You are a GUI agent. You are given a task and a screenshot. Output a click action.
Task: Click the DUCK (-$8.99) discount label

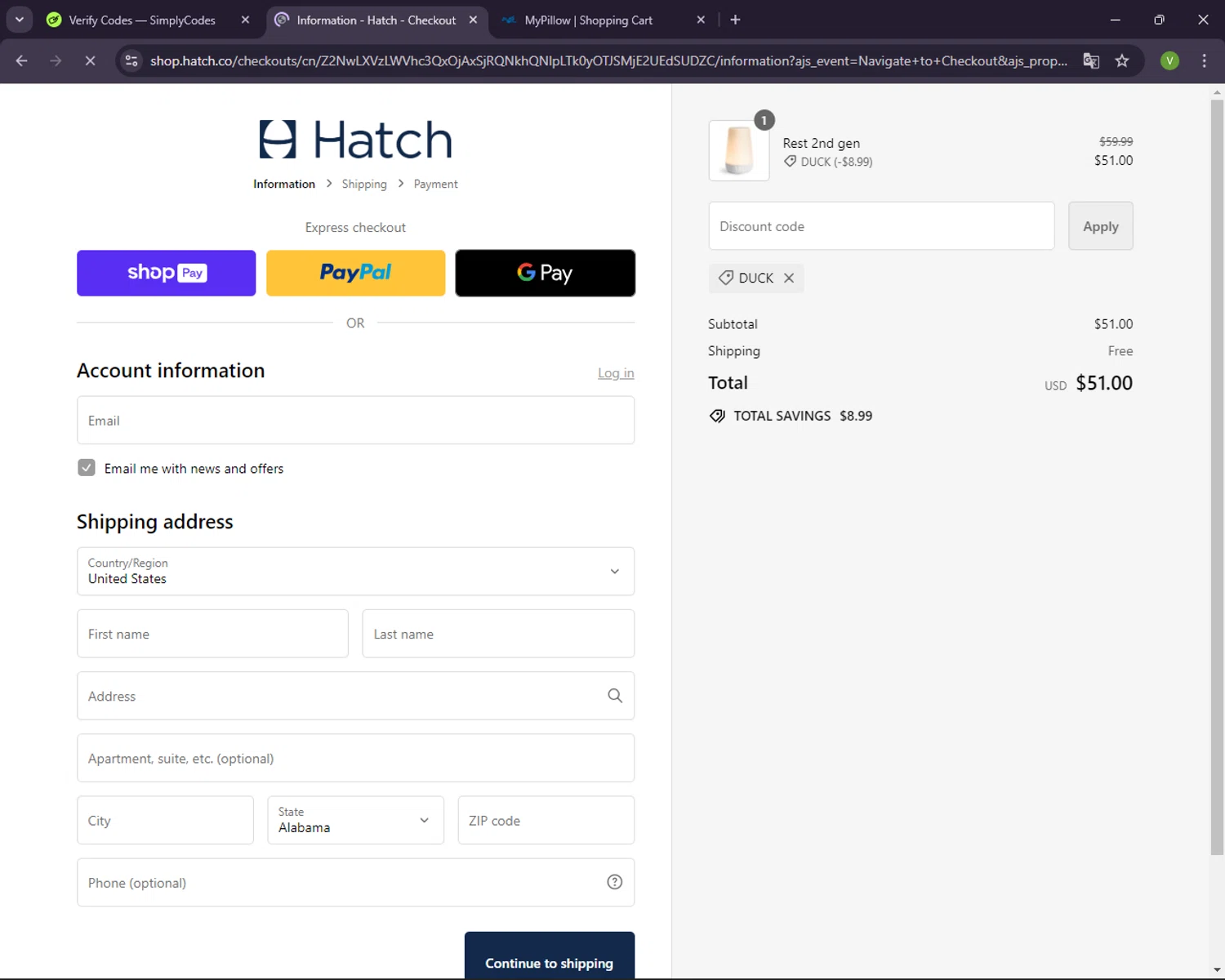coord(828,162)
